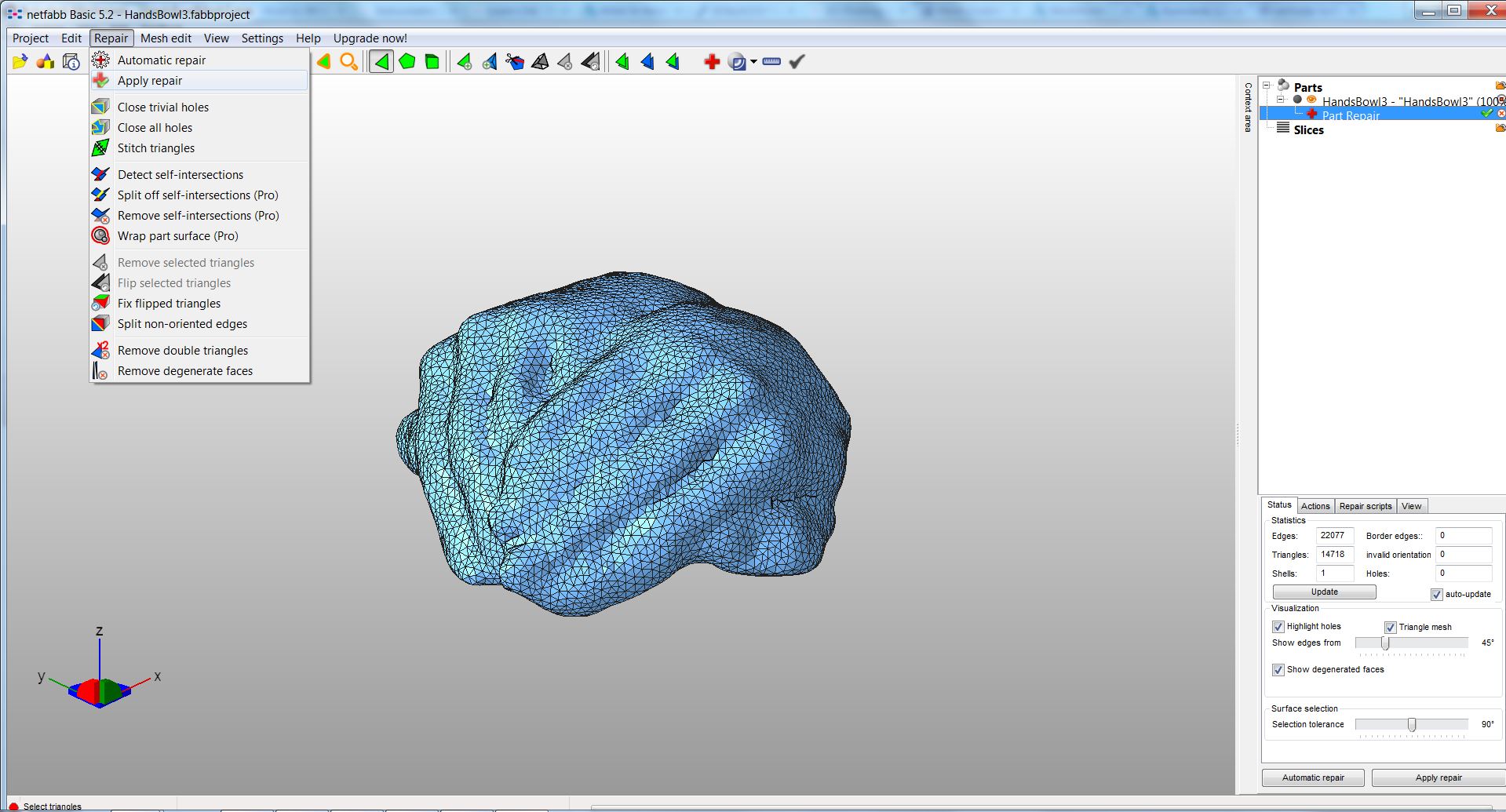Click the wireframe pyramid toolbar icon

tap(540, 61)
